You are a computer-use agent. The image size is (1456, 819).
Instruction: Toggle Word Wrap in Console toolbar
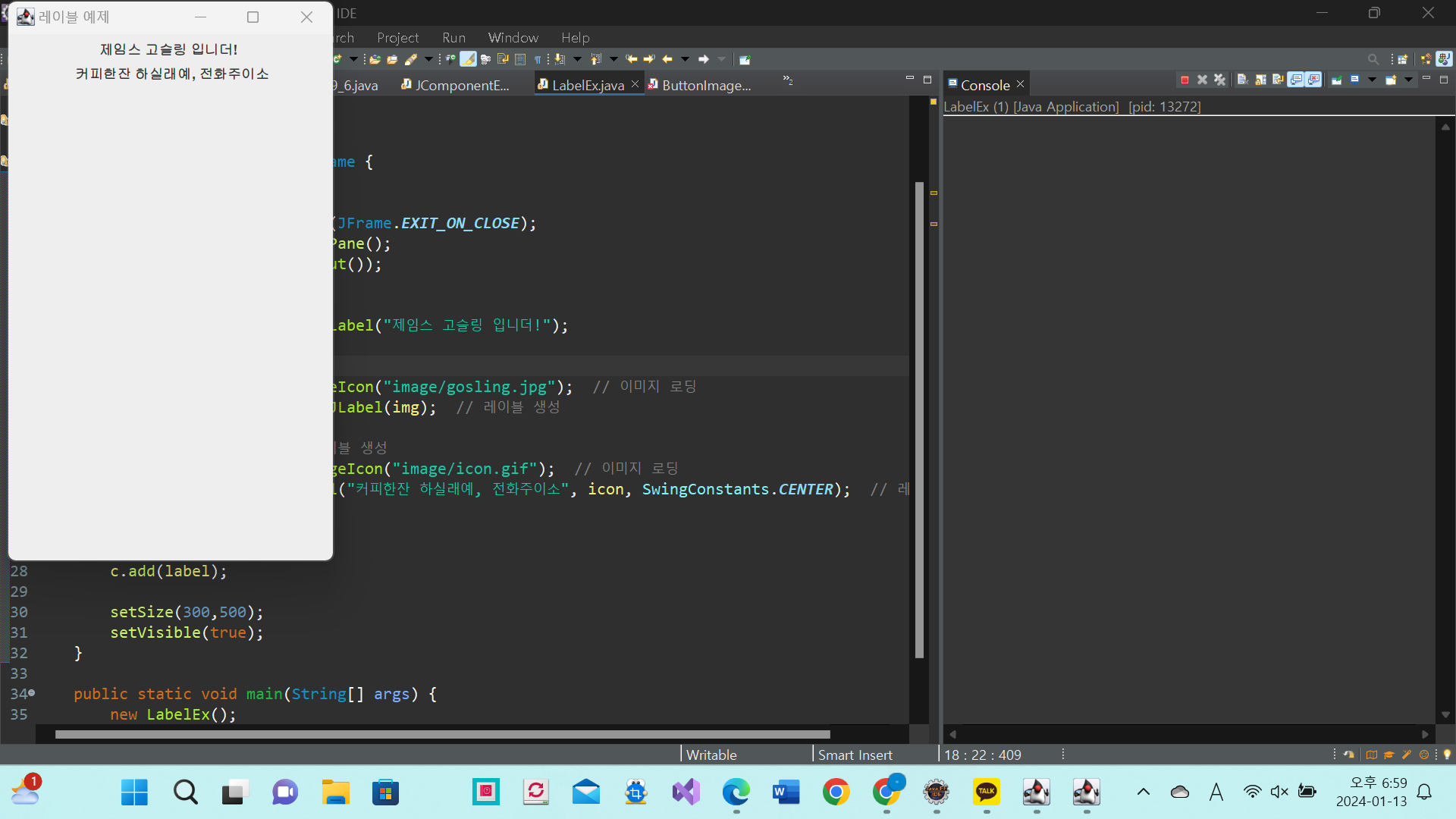point(1279,80)
